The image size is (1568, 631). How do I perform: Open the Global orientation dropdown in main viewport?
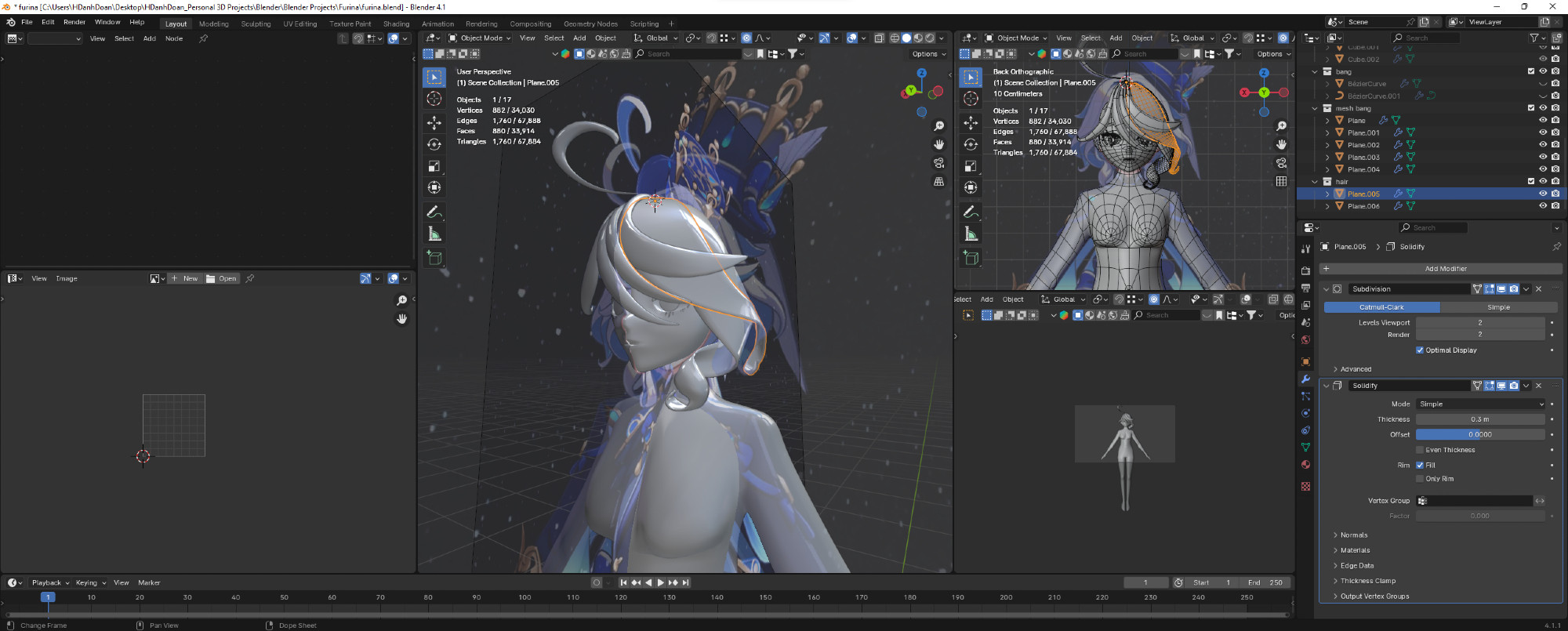656,38
